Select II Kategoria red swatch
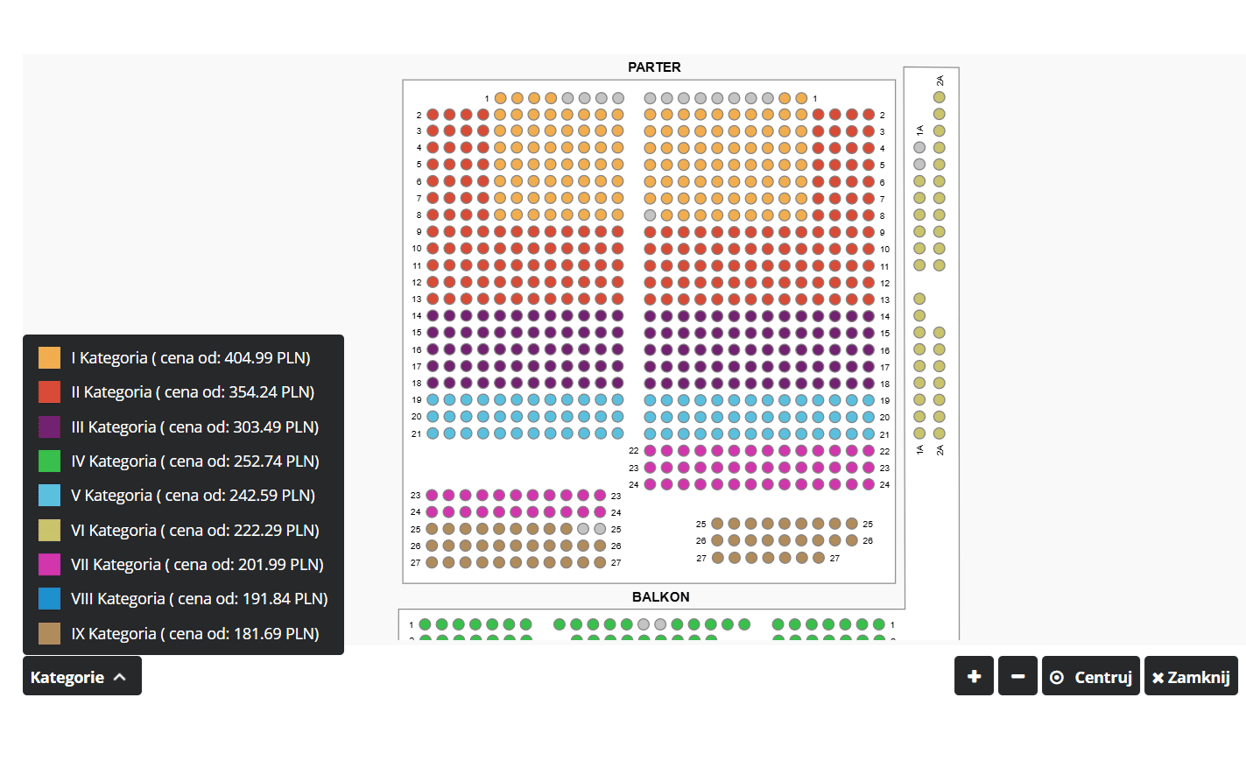Screen dimensions: 1246x768 point(49,392)
